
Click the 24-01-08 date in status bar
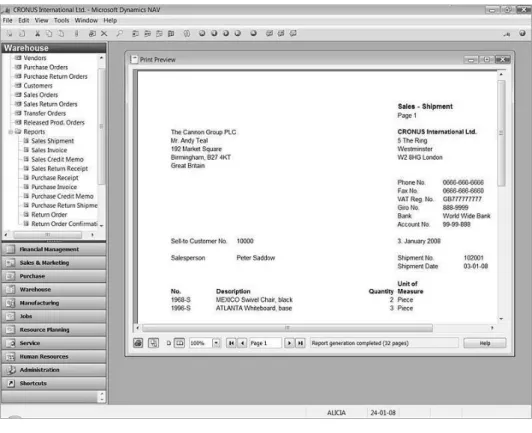(383, 413)
